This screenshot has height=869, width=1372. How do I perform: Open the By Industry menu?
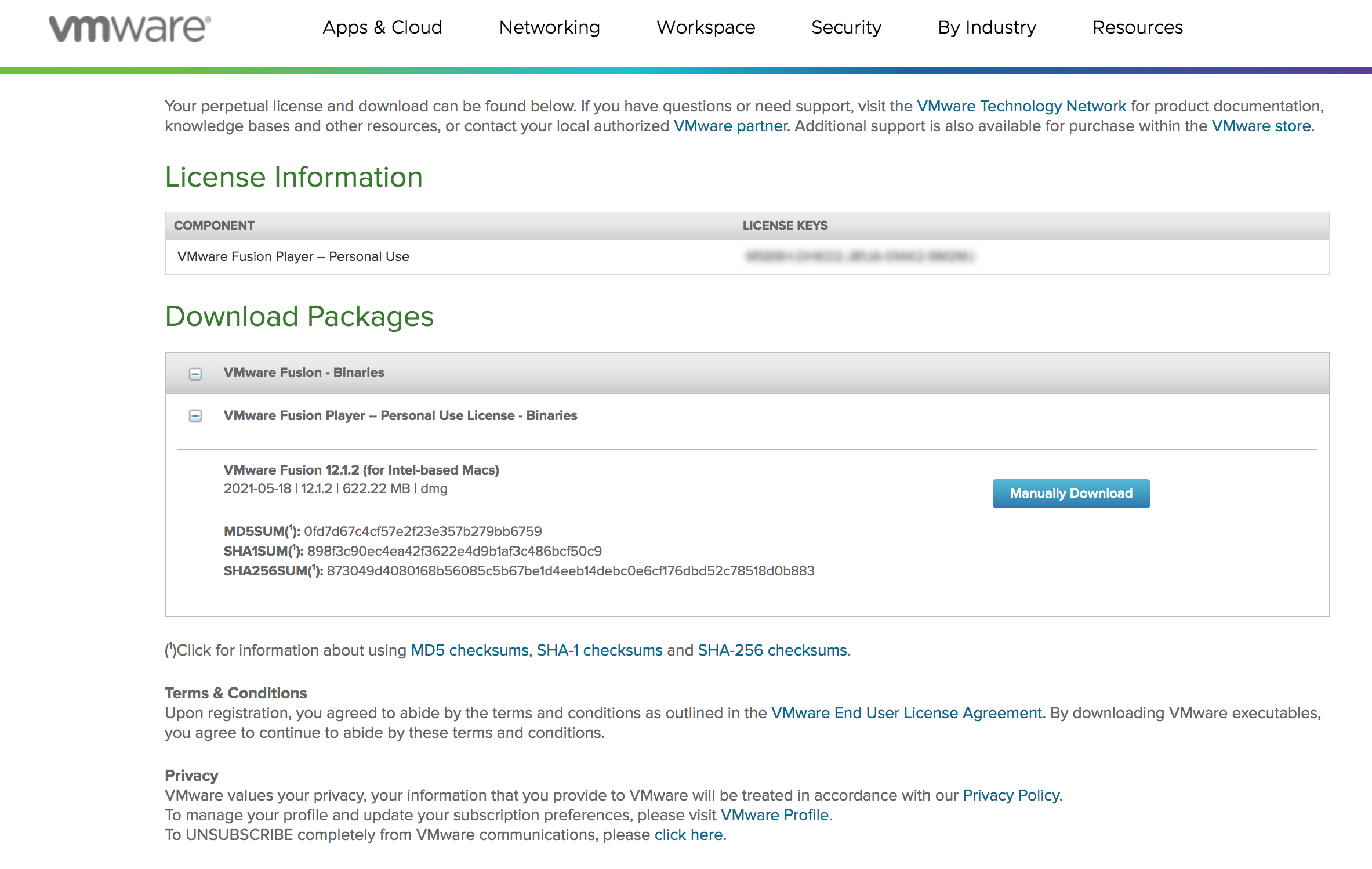pyautogui.click(x=987, y=27)
